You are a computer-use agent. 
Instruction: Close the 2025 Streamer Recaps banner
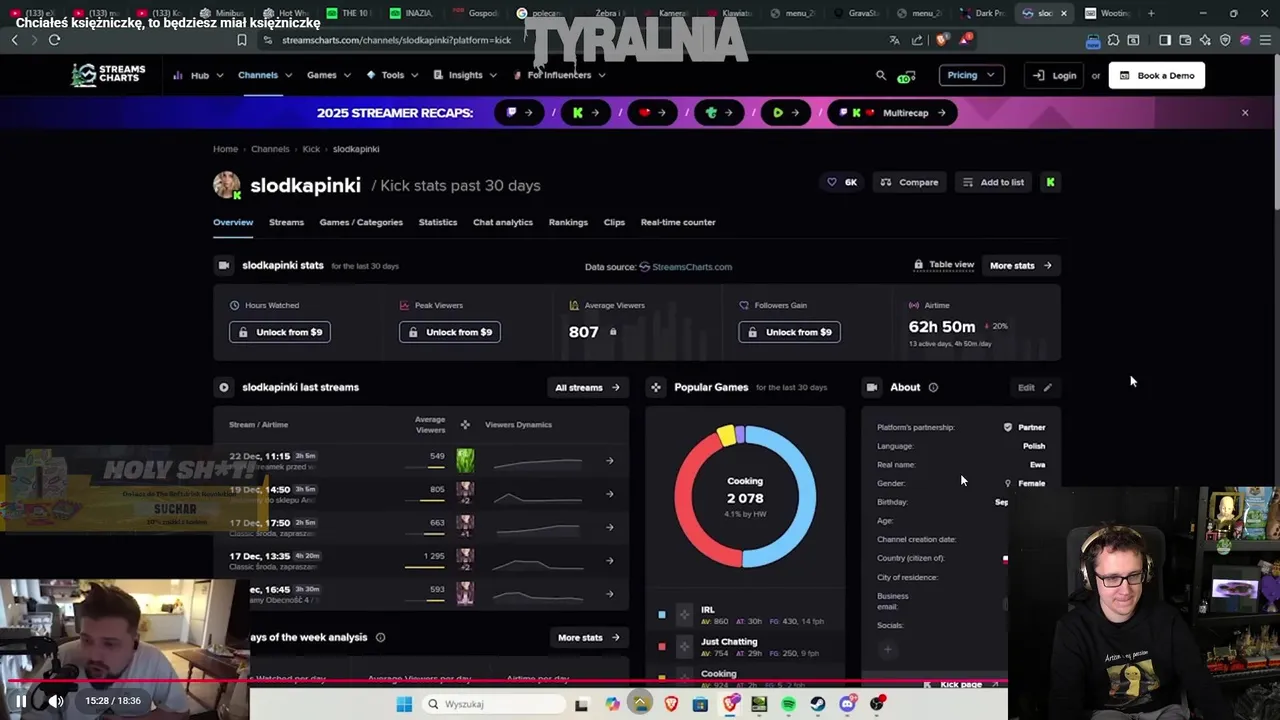tap(1245, 113)
